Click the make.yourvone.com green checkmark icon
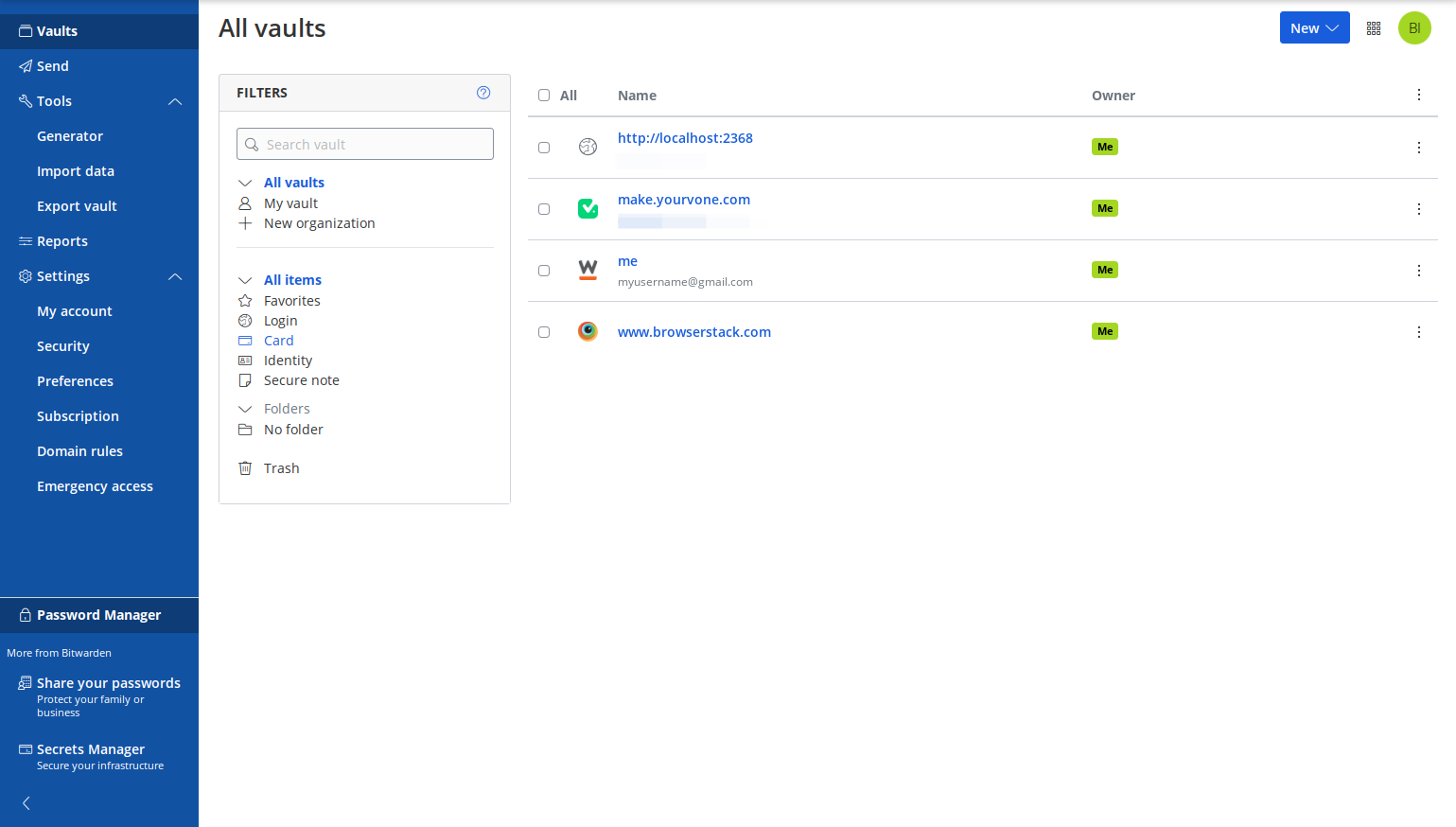The height and width of the screenshot is (827, 1456). point(588,208)
